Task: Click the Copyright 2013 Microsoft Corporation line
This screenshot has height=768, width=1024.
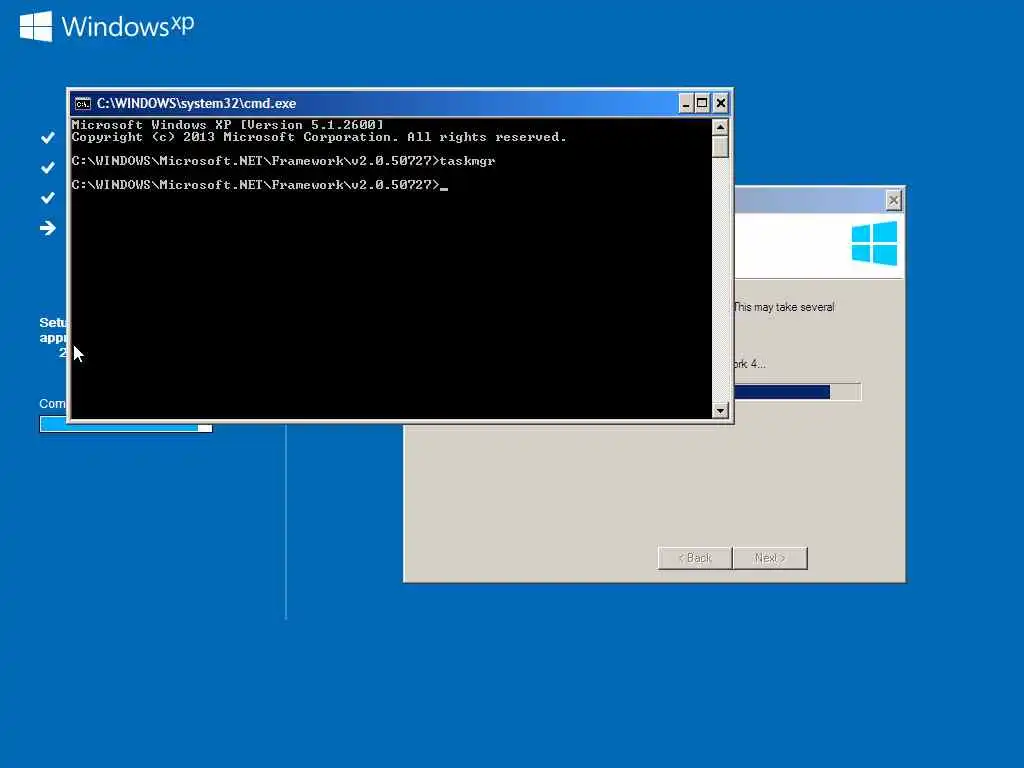Action: point(319,137)
